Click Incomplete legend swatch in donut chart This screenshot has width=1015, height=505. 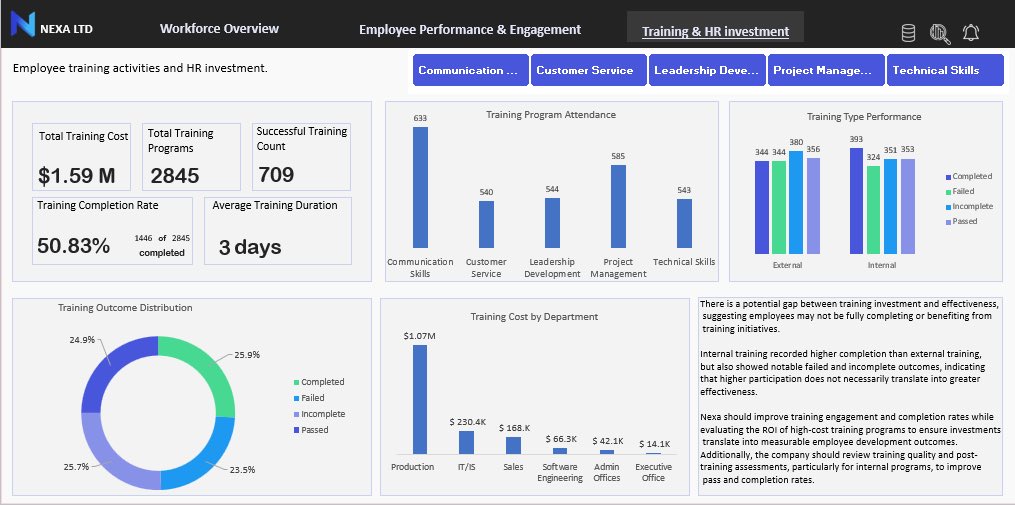(x=296, y=414)
